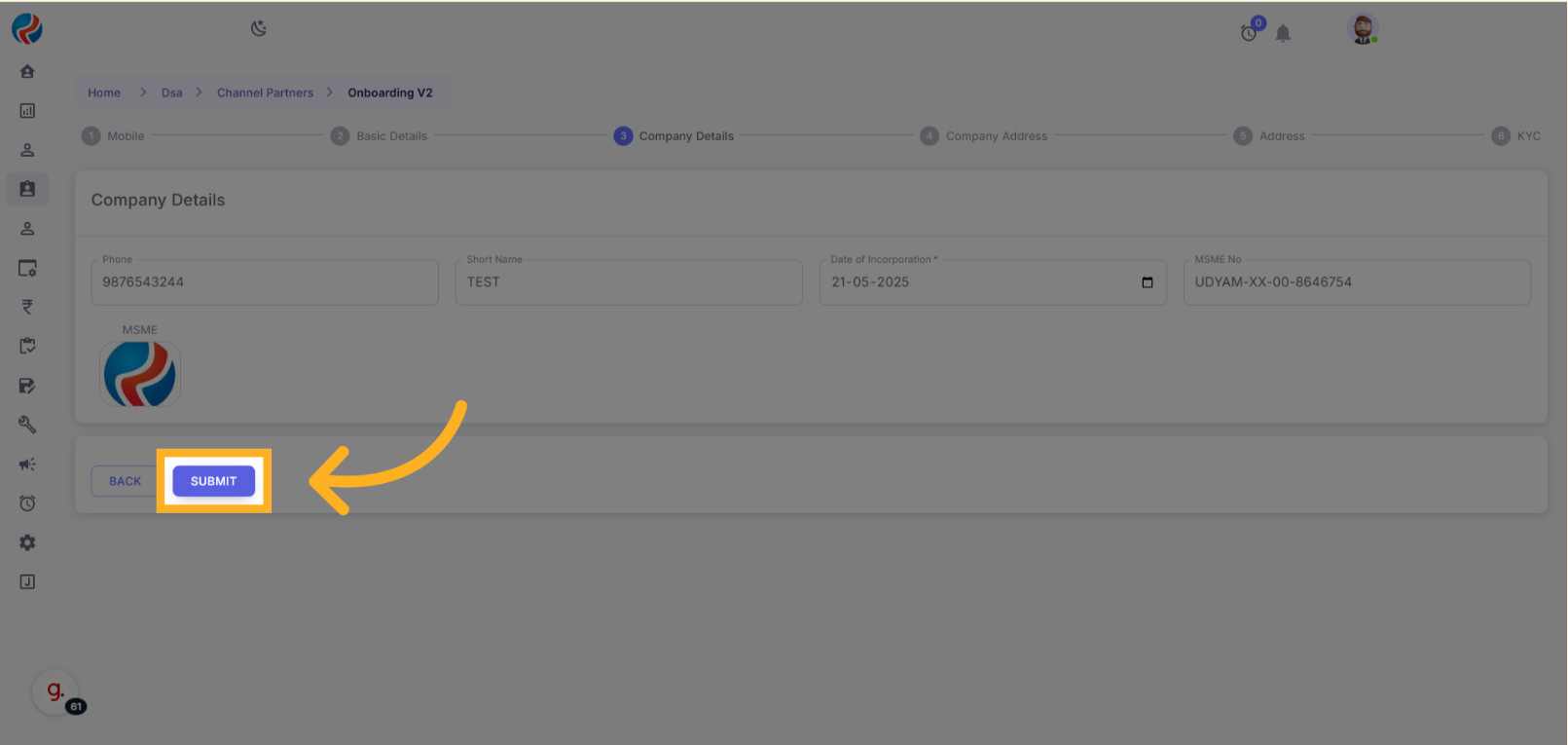Open the rupee payments sidebar icon

[x=27, y=307]
